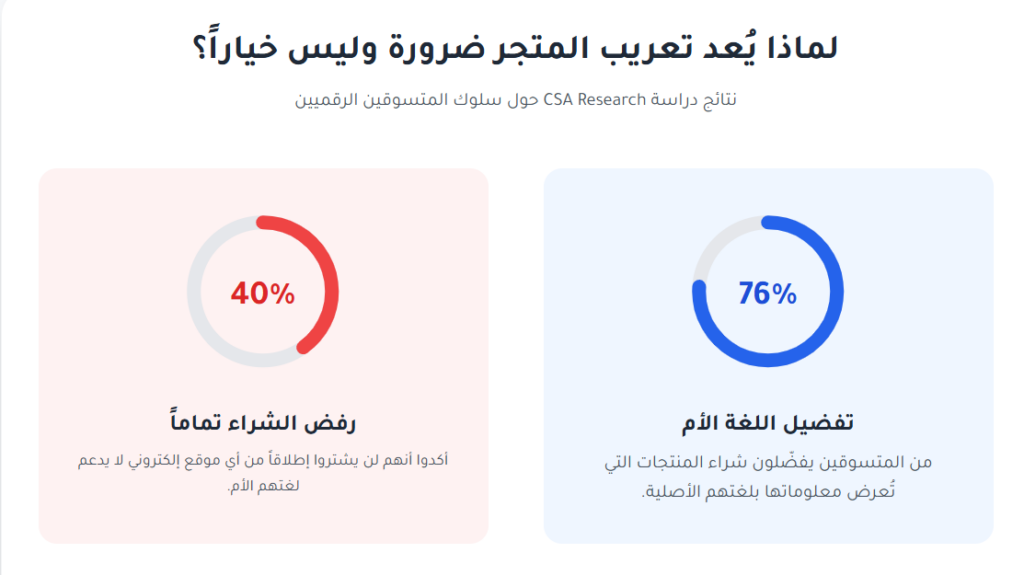Select the "تفضيل اللغة الأم" card title
This screenshot has width=1024, height=575.
click(x=767, y=421)
